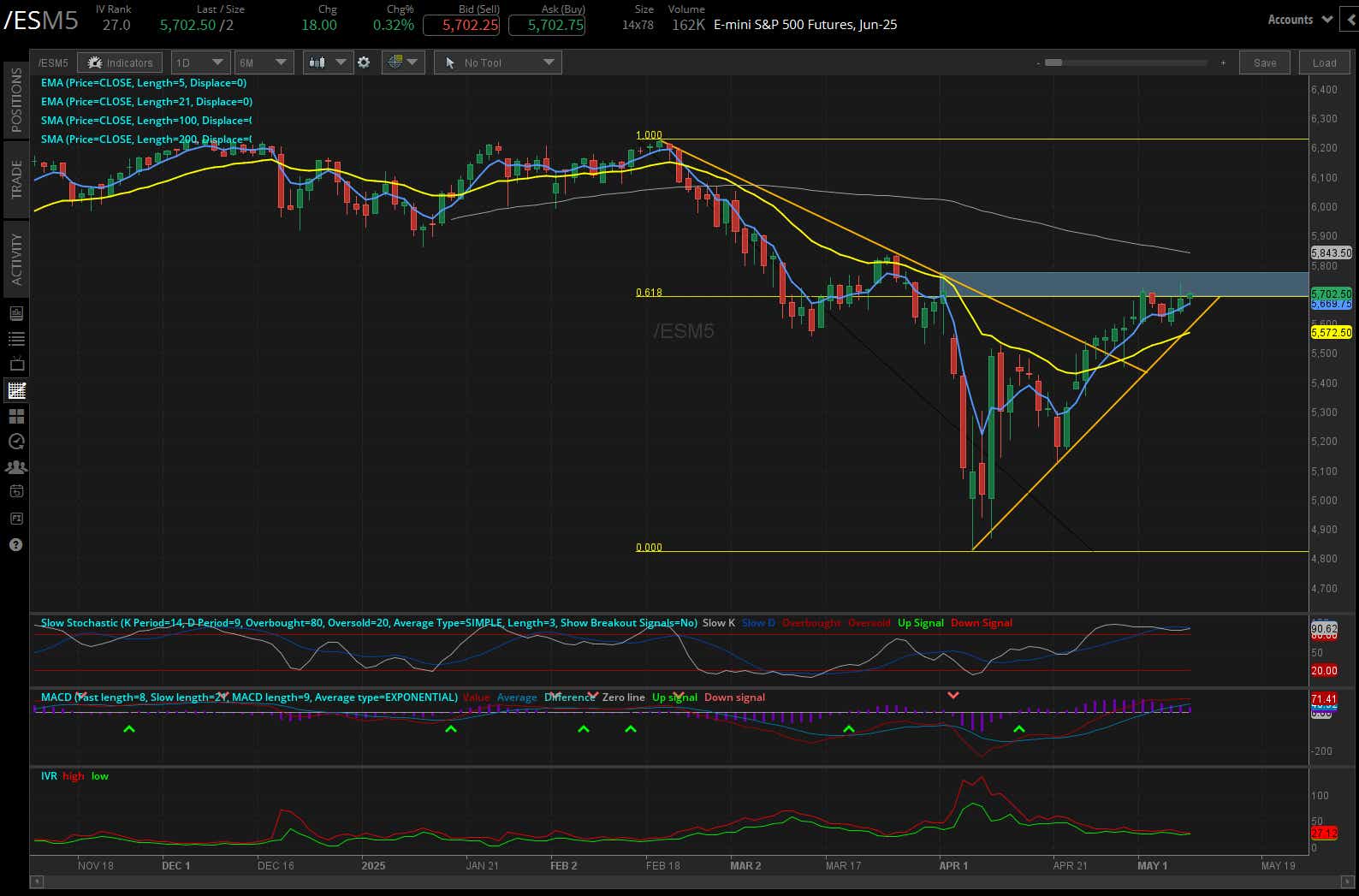Click the Last 5,702.50 price value
The height and width of the screenshot is (896, 1359).
[x=187, y=25]
